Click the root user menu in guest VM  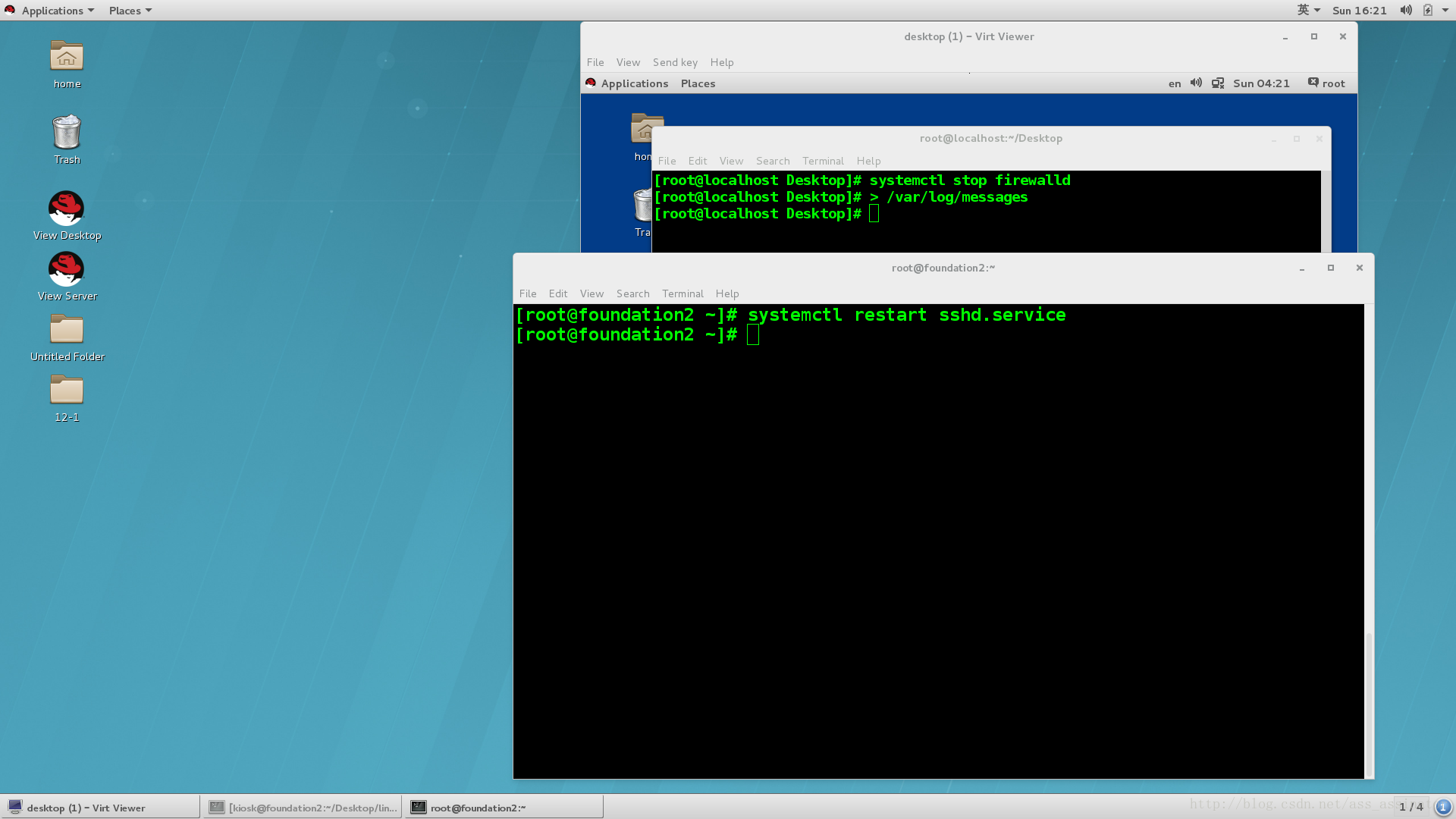click(x=1326, y=83)
